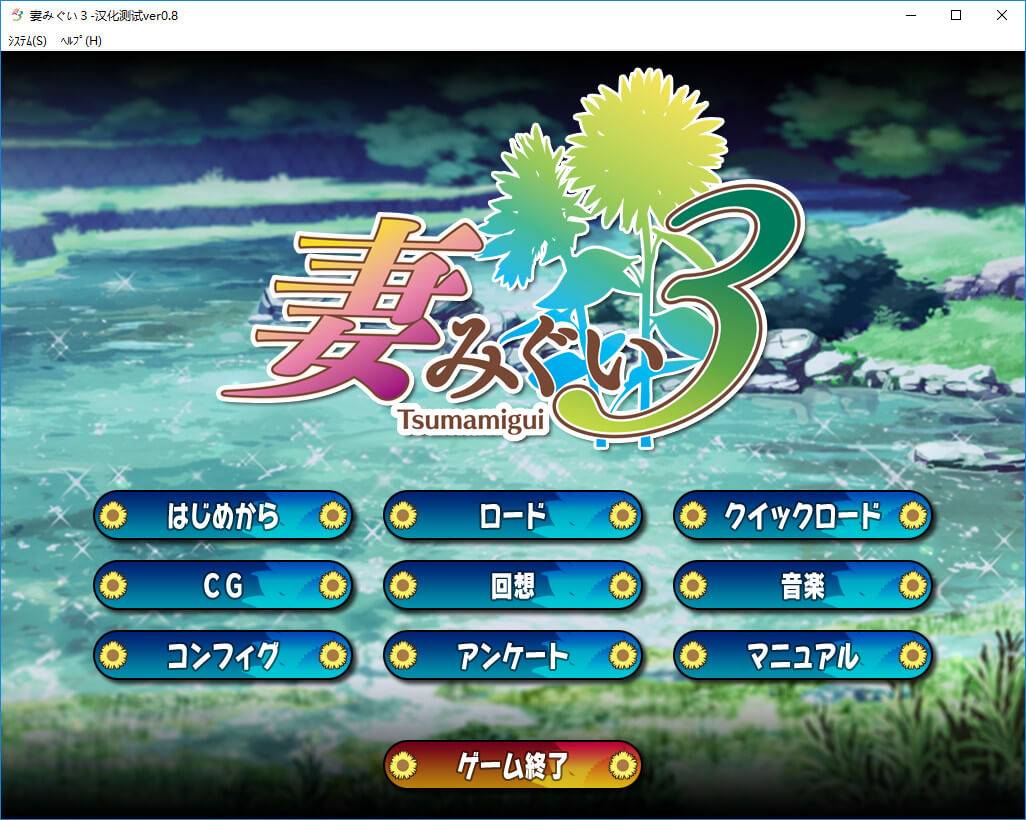Screen dimensions: 1026x820
Task: Click the sunflower icon right of クイックロード
Action: pos(912,516)
